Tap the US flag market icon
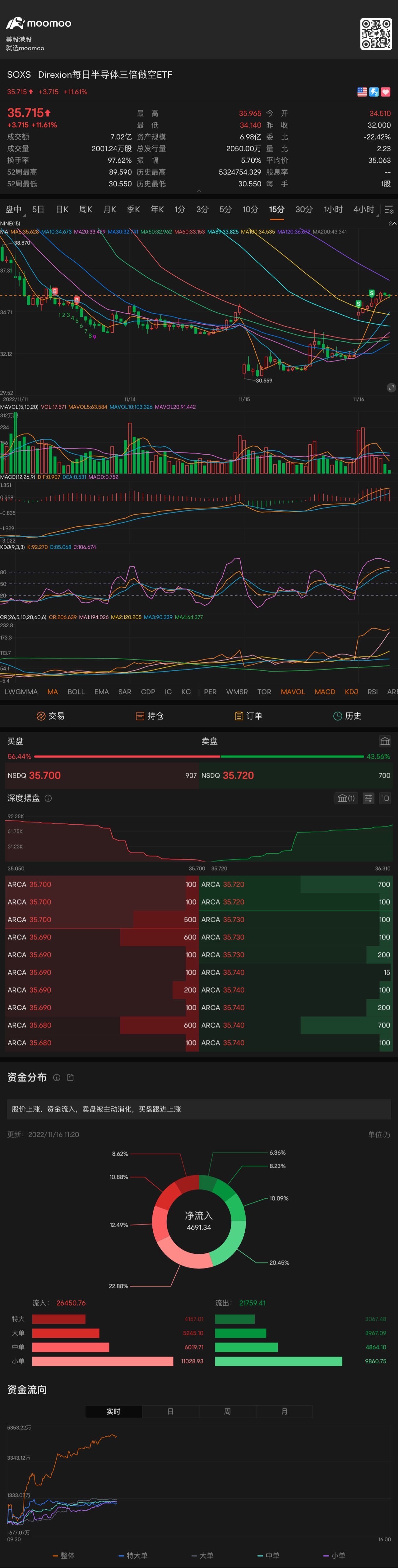This screenshot has height=1568, width=398. pyautogui.click(x=362, y=92)
